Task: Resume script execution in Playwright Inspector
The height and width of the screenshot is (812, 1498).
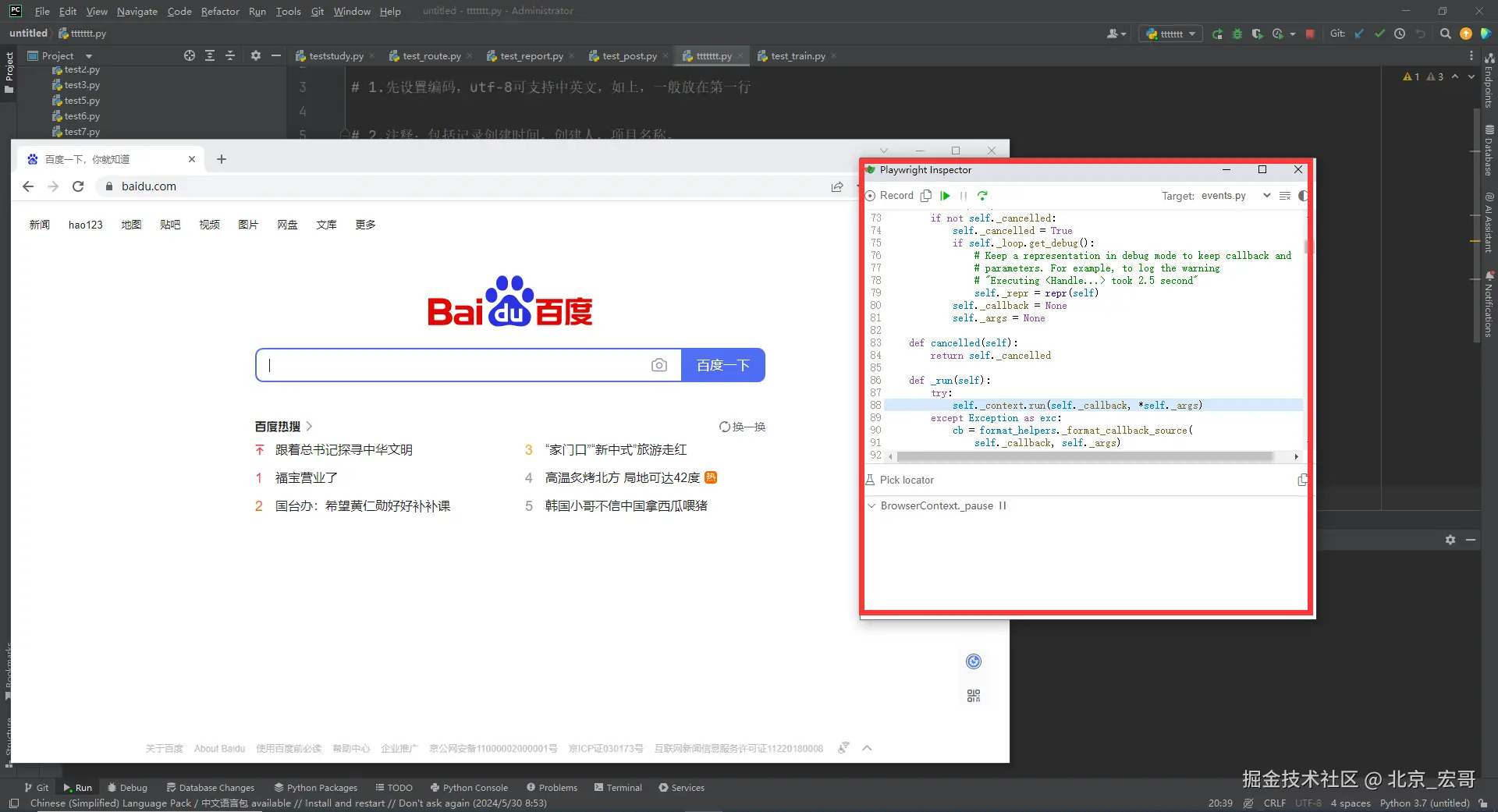Action: pos(945,196)
